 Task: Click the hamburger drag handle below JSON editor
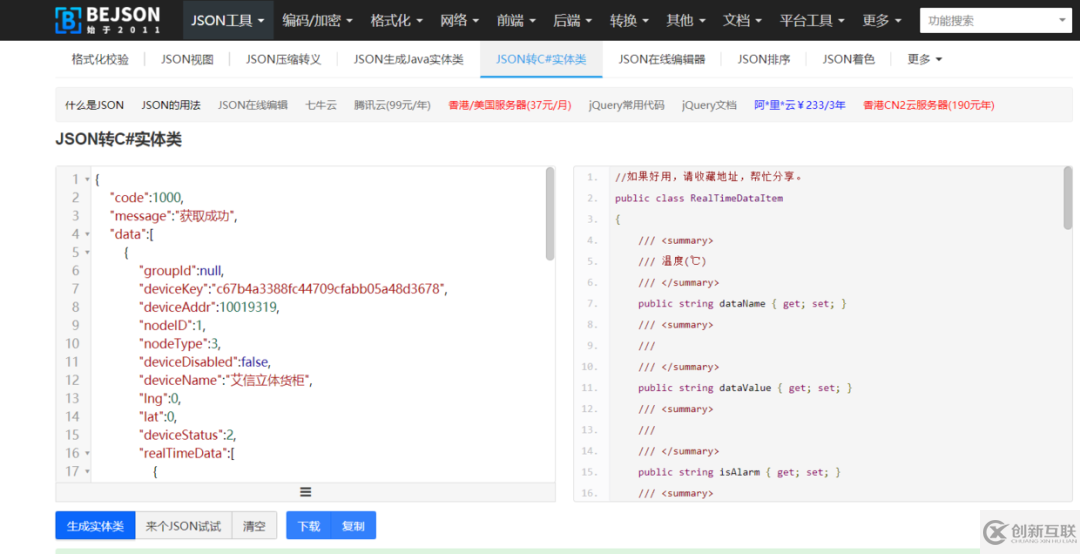(x=306, y=492)
